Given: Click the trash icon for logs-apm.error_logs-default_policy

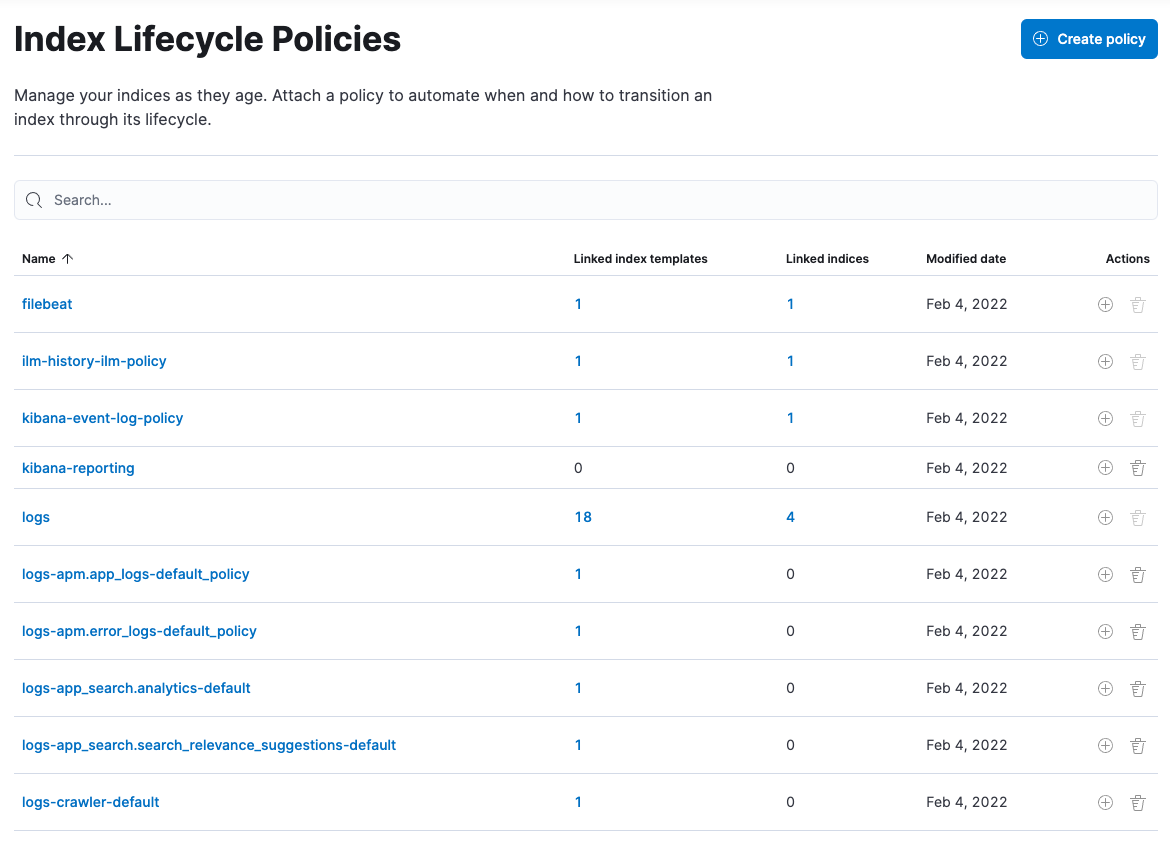Looking at the screenshot, I should click(x=1138, y=631).
